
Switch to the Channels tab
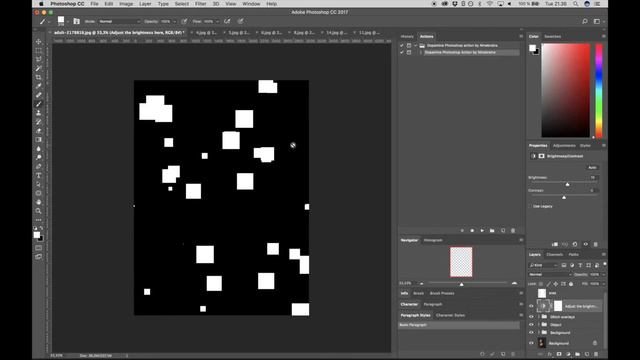(555, 254)
